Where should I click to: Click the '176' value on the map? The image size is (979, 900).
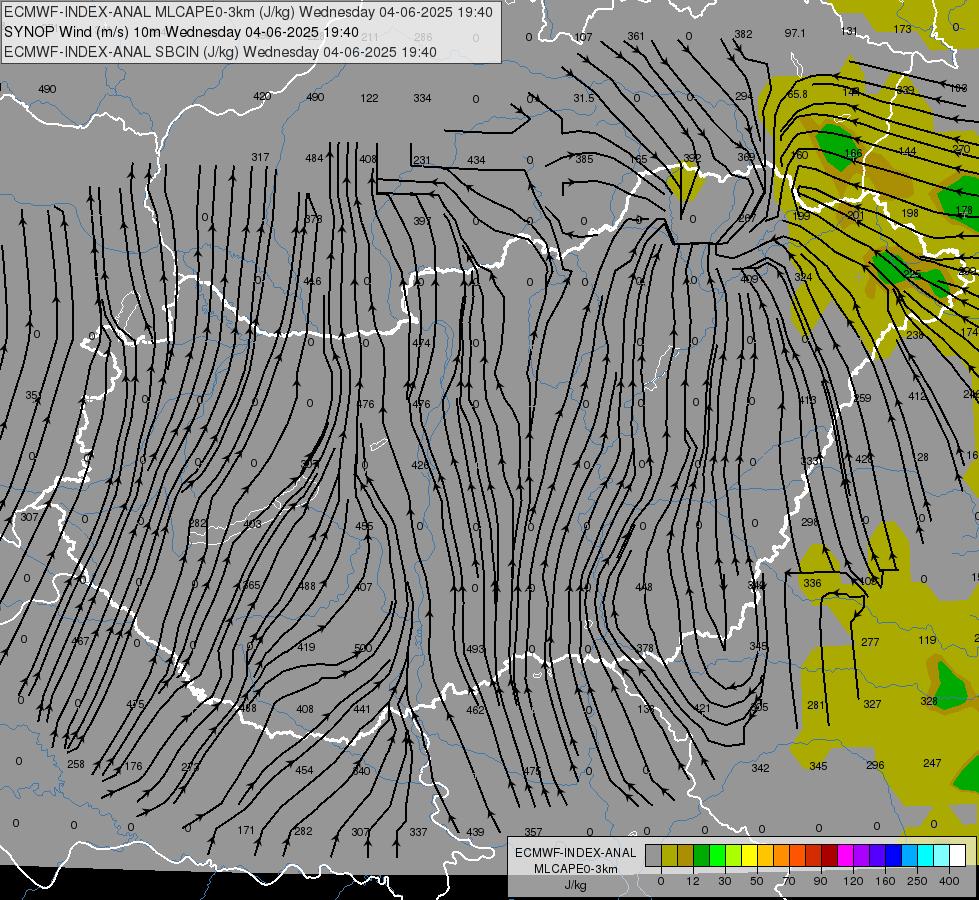134,766
